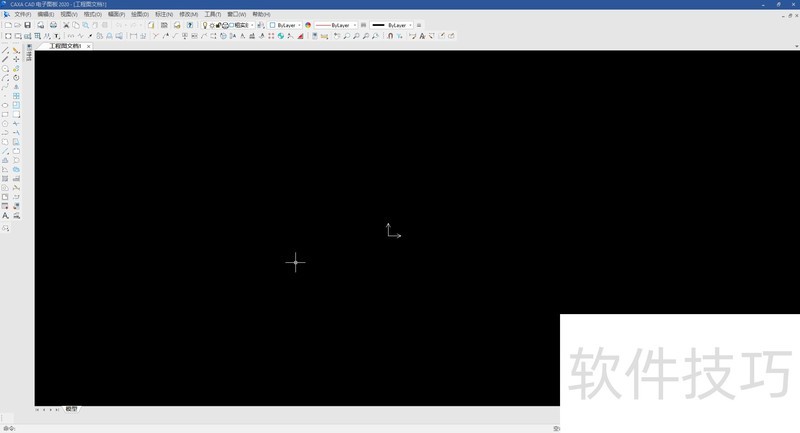Click the layer light bulb icon

point(205,25)
